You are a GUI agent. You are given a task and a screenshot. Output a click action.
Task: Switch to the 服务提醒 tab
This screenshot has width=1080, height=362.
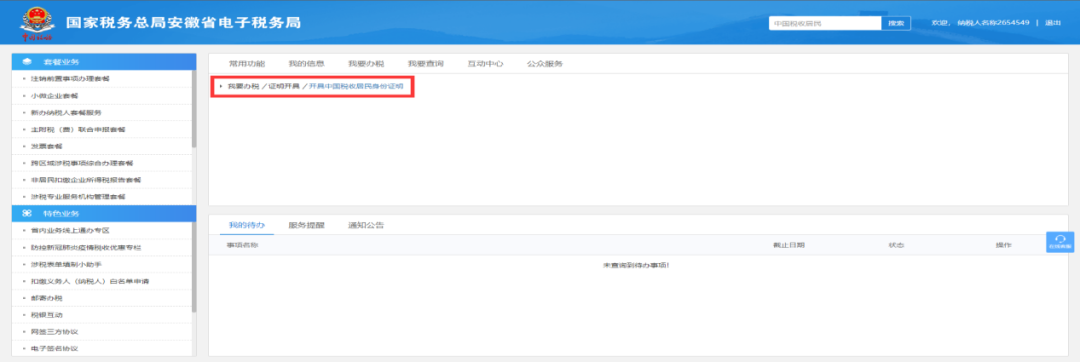coord(307,225)
